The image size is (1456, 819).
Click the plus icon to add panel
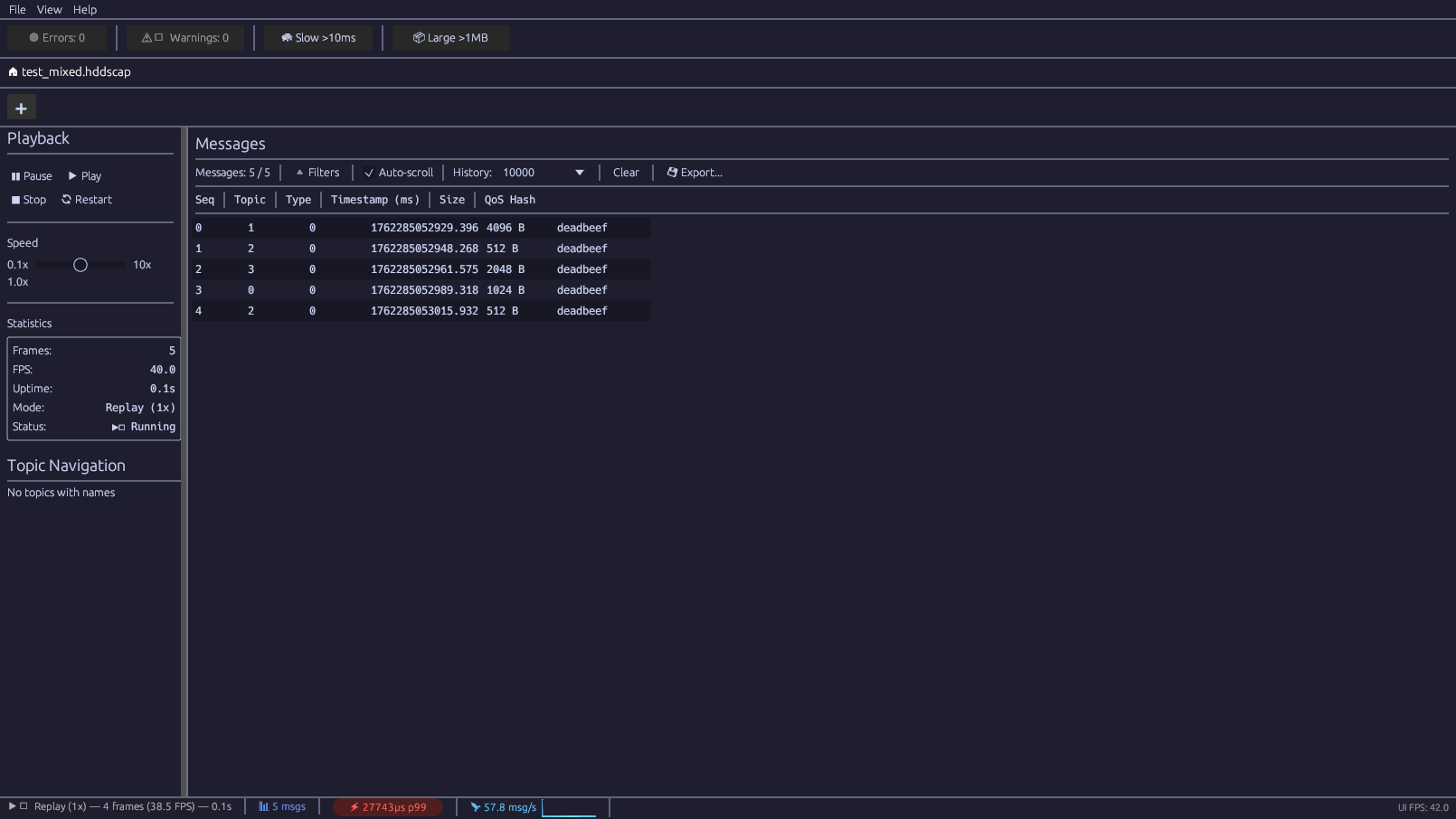21,108
